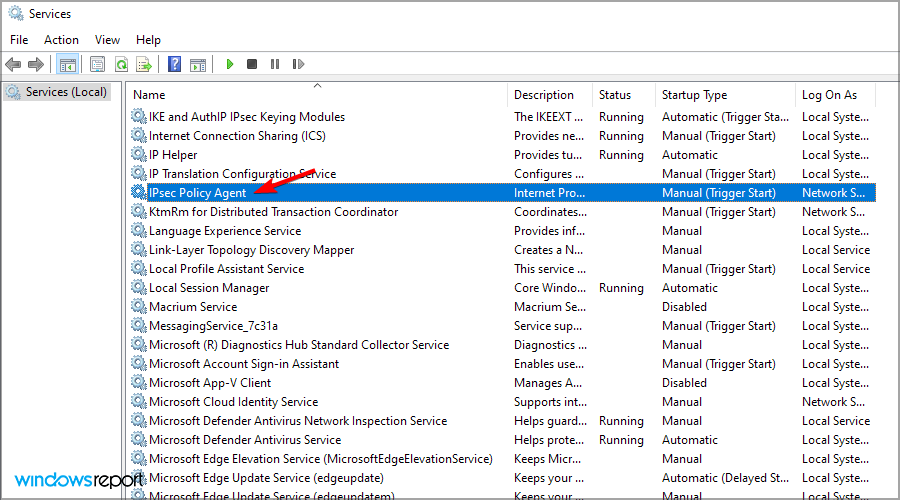Select Local Profile Assistant Service

(x=226, y=269)
